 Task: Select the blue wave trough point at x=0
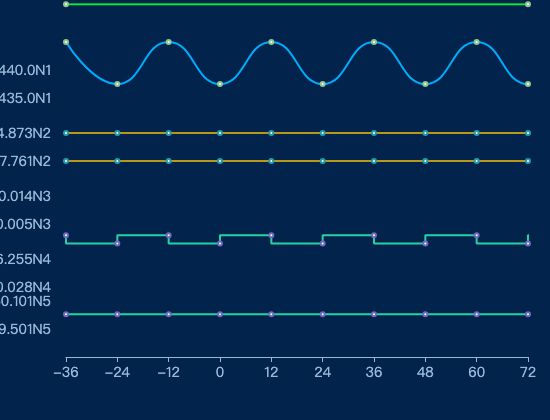[220, 84]
